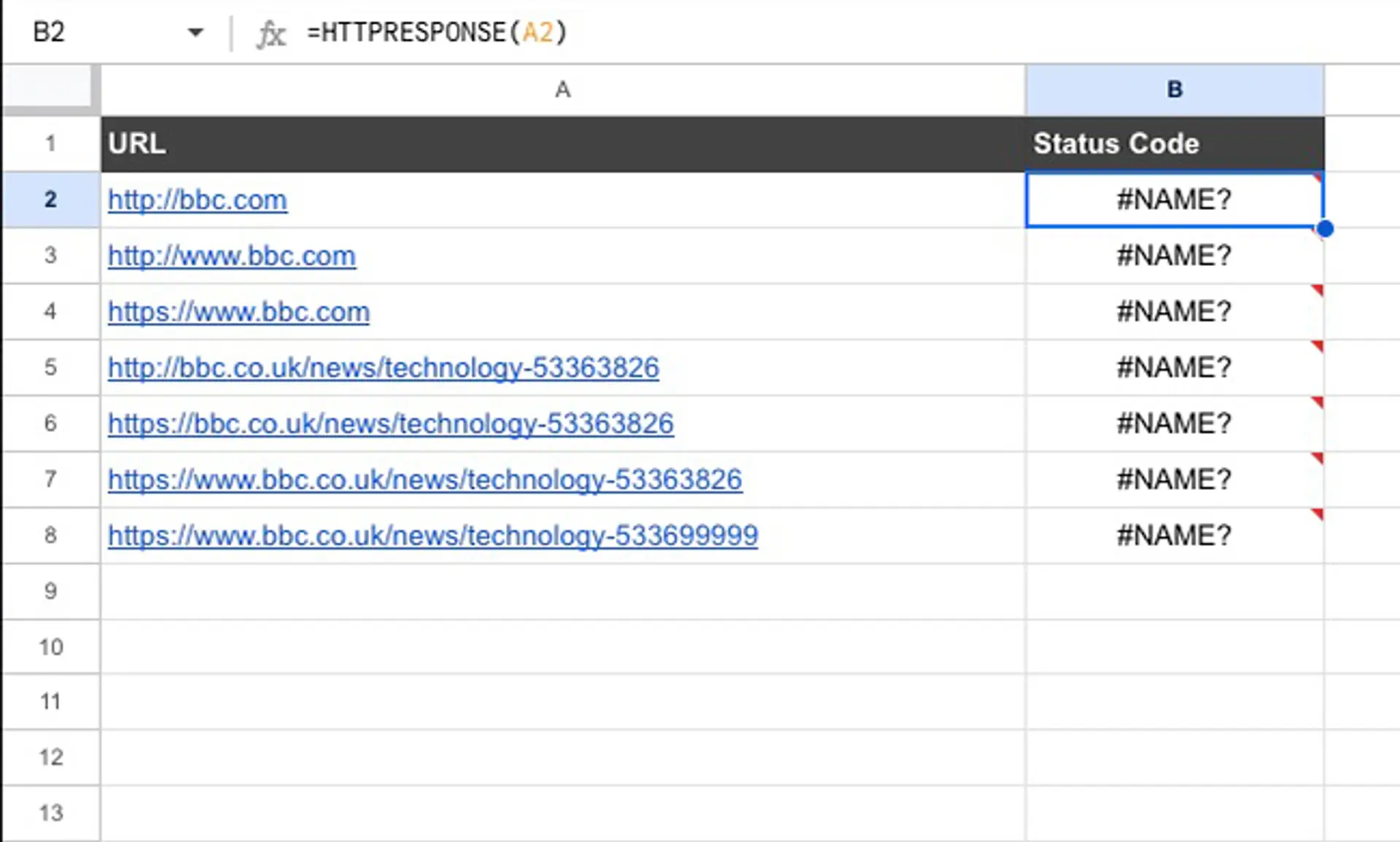Open the https://www.bbc.com link
The width and height of the screenshot is (1400, 842).
[x=239, y=312]
